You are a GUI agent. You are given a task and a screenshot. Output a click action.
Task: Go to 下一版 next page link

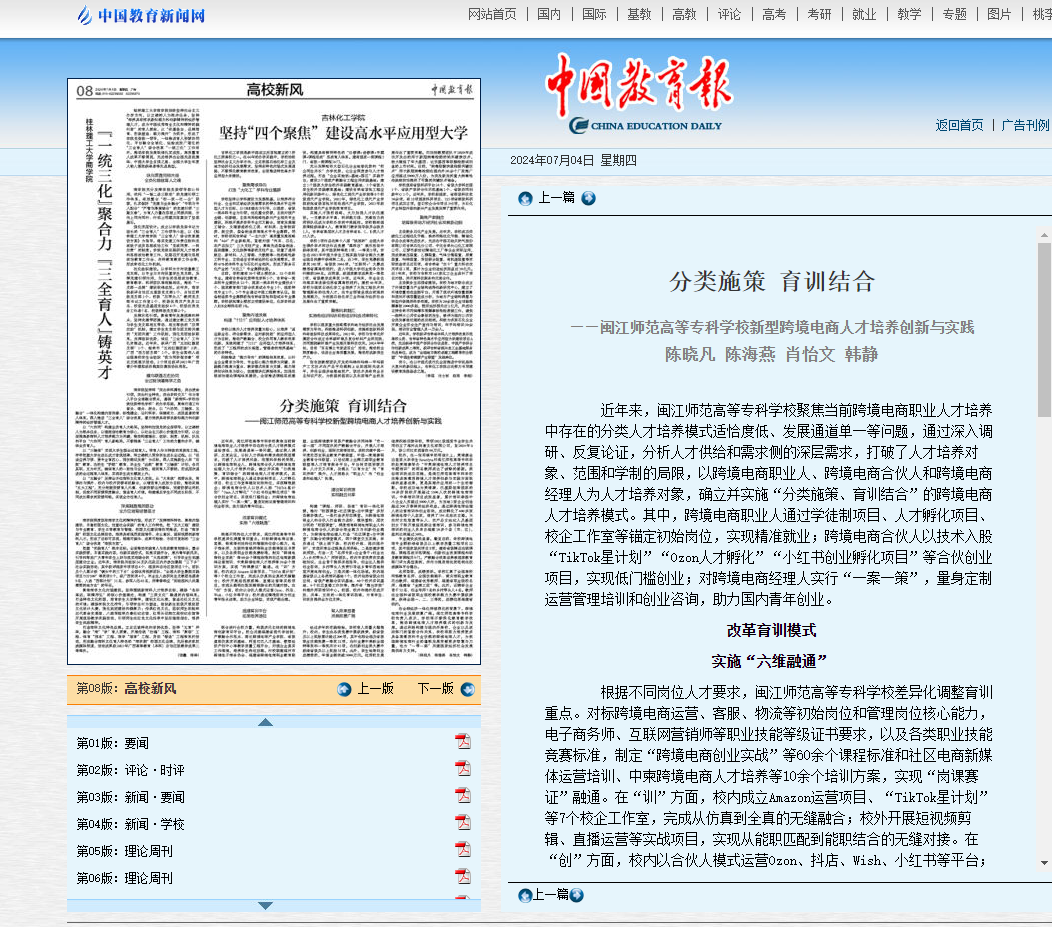point(435,689)
